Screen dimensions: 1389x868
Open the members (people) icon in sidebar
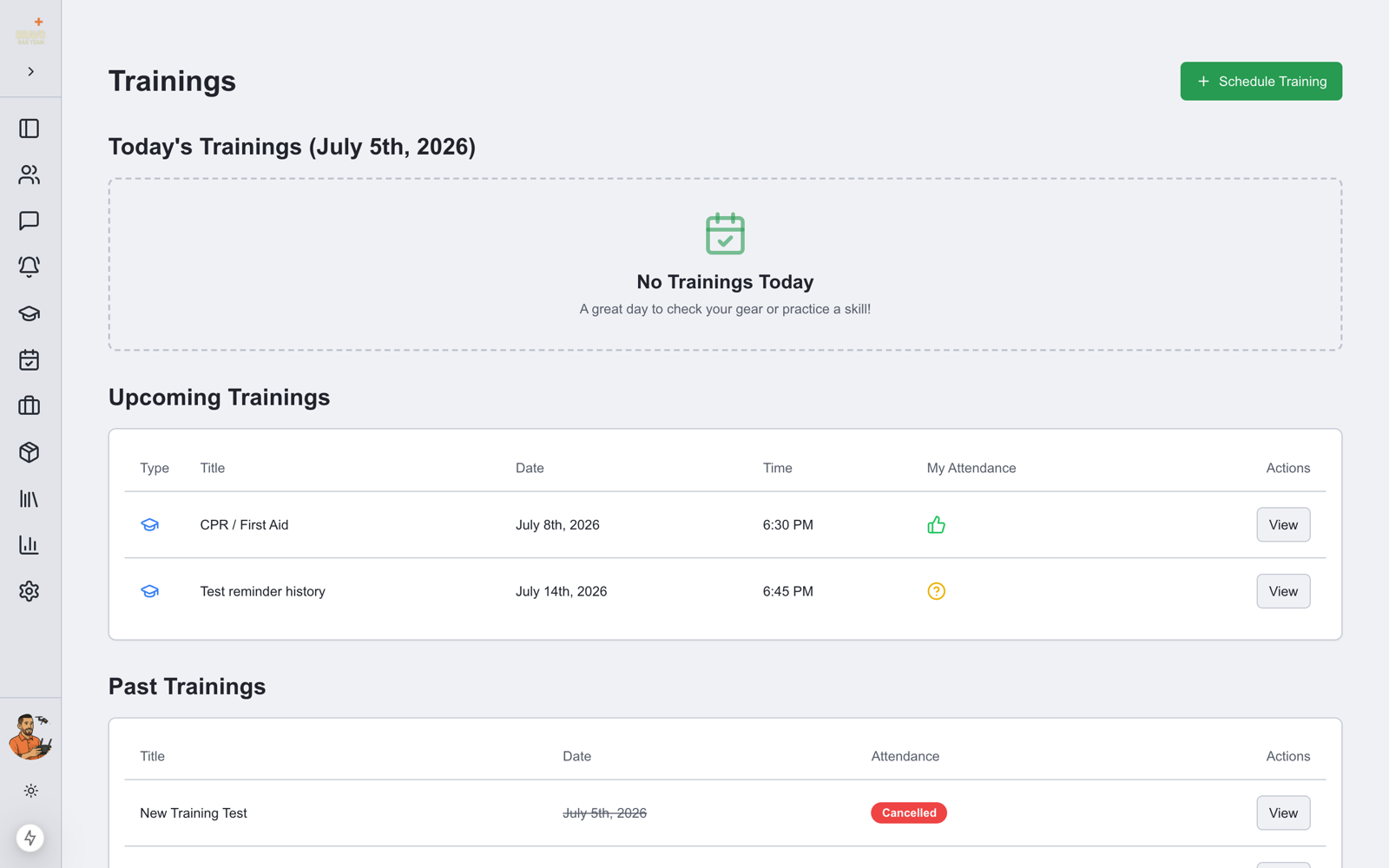pos(30,174)
